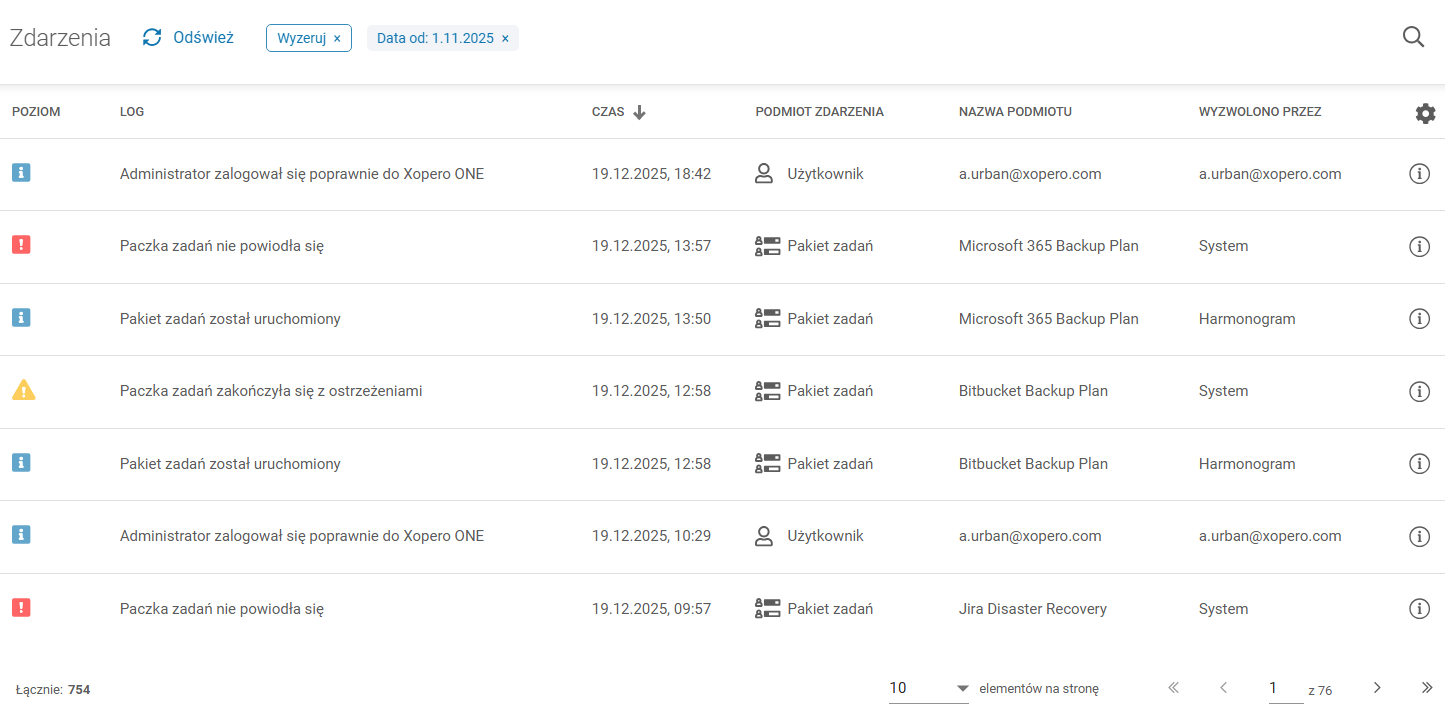Click the page number input field

click(x=1285, y=688)
